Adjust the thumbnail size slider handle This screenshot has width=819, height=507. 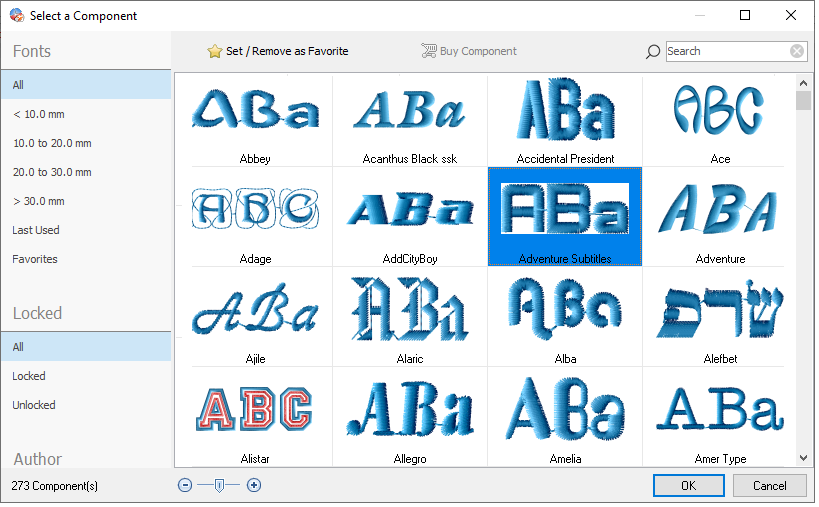coord(219,485)
